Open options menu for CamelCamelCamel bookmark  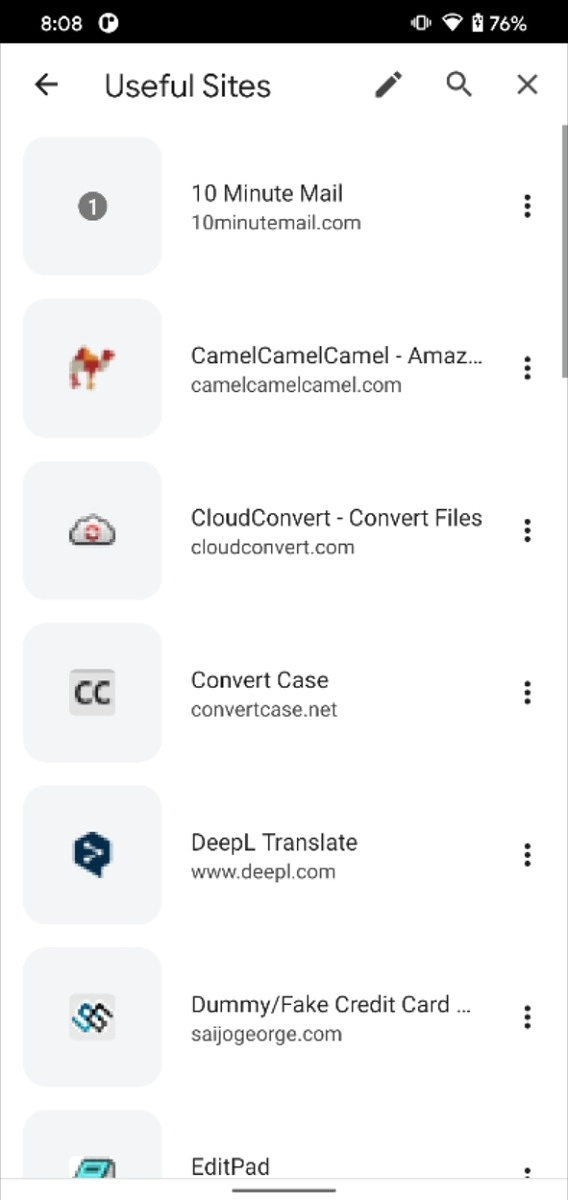pos(527,368)
